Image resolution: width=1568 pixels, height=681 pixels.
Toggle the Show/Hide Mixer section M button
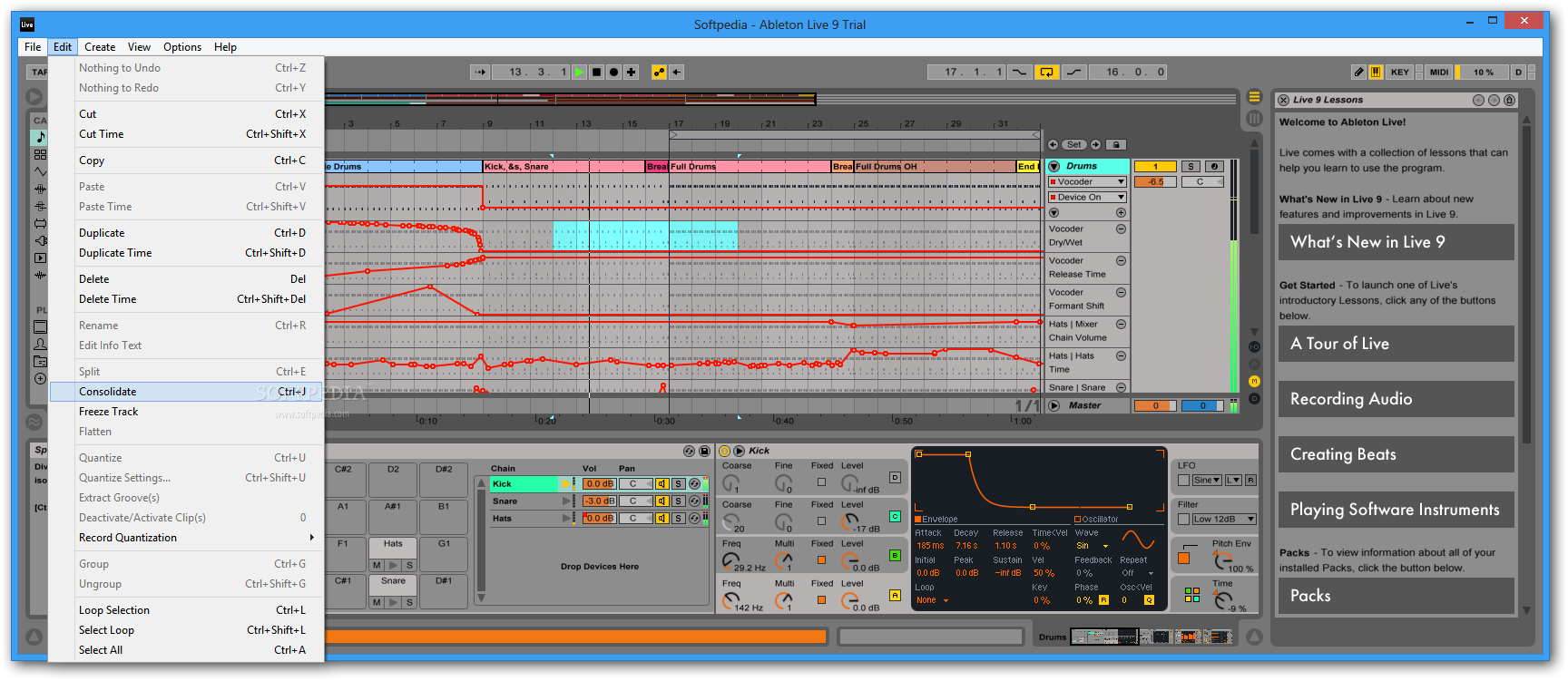[x=1255, y=381]
